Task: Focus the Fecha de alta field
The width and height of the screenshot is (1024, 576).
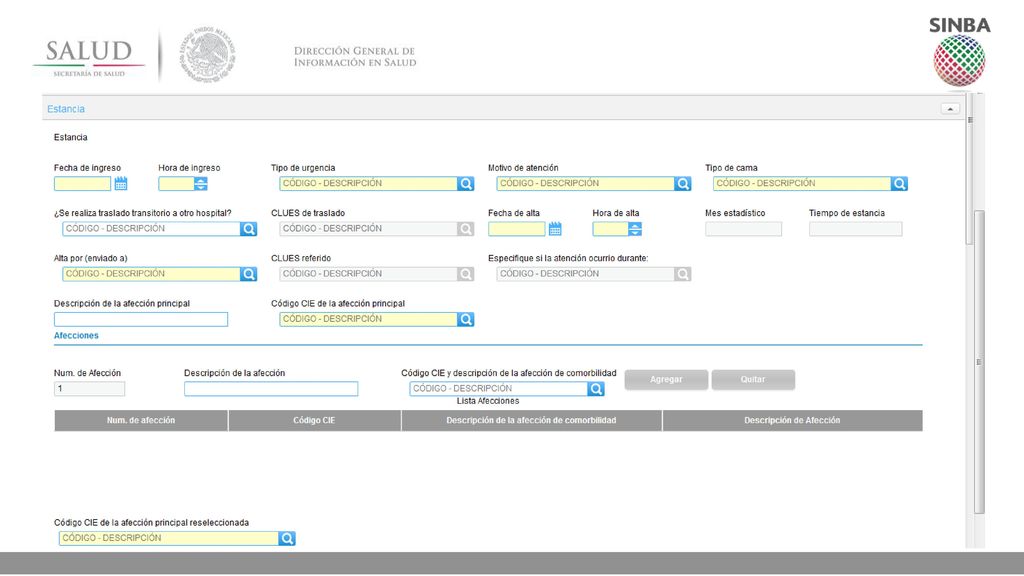Action: [517, 229]
